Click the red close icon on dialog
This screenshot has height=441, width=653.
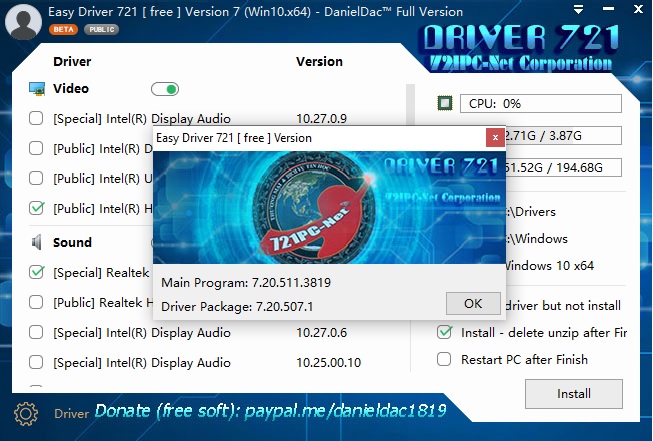click(494, 137)
